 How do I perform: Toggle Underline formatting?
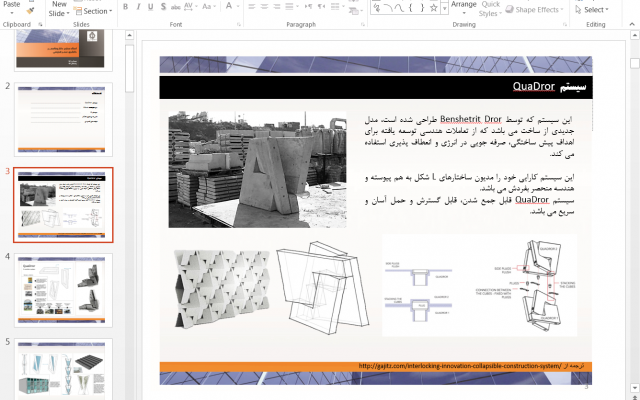click(151, 7)
